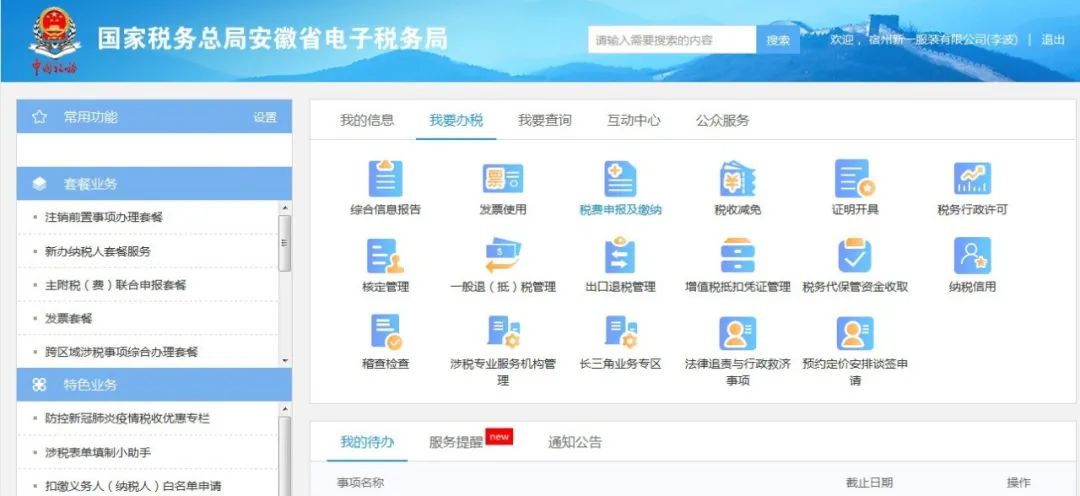Open 注销前置事项办理套餐
The image size is (1080, 496).
click(x=104, y=217)
